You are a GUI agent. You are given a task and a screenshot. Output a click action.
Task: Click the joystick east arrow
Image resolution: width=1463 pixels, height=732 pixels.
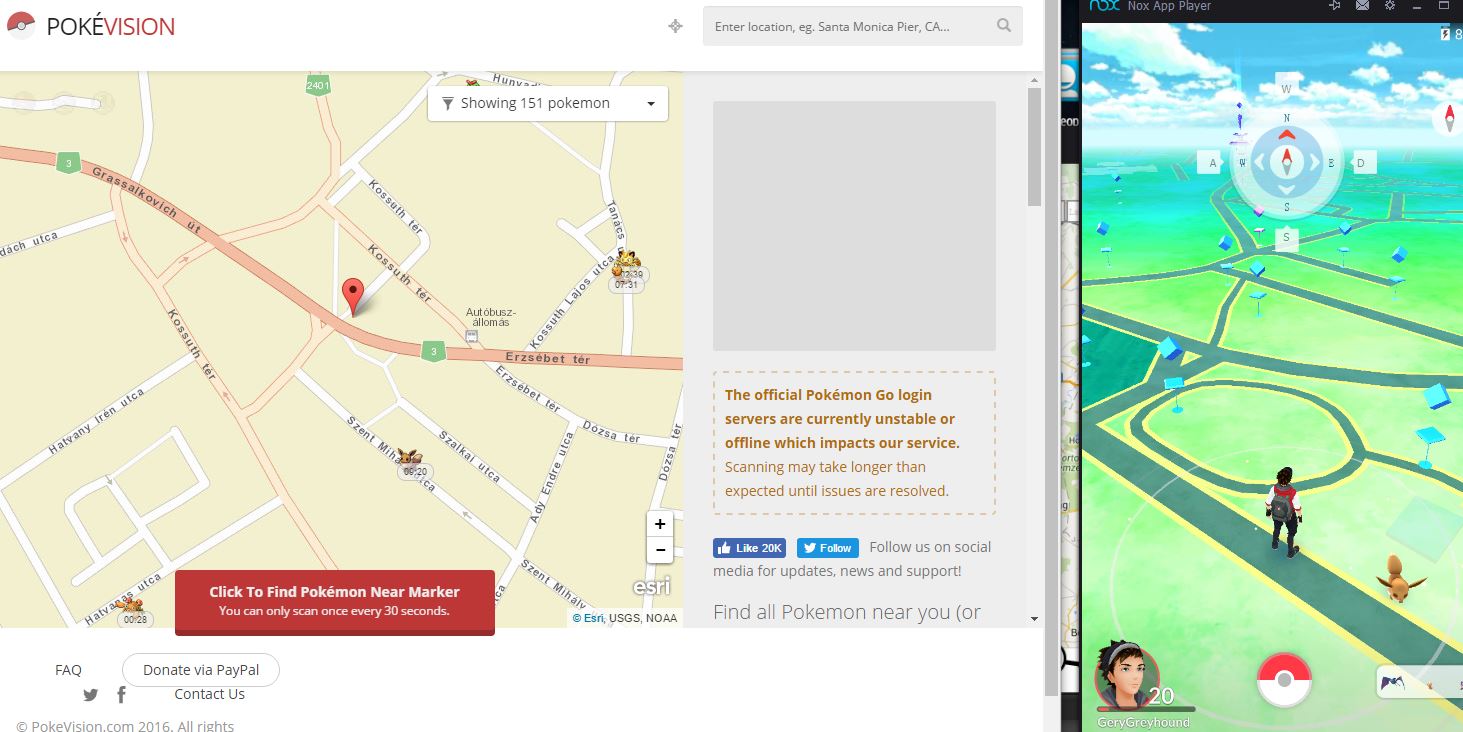[1315, 162]
